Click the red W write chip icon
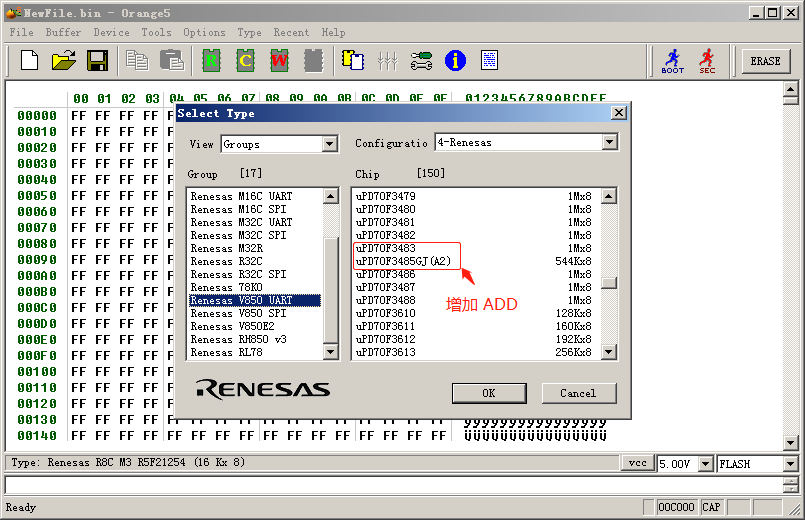 [x=279, y=61]
